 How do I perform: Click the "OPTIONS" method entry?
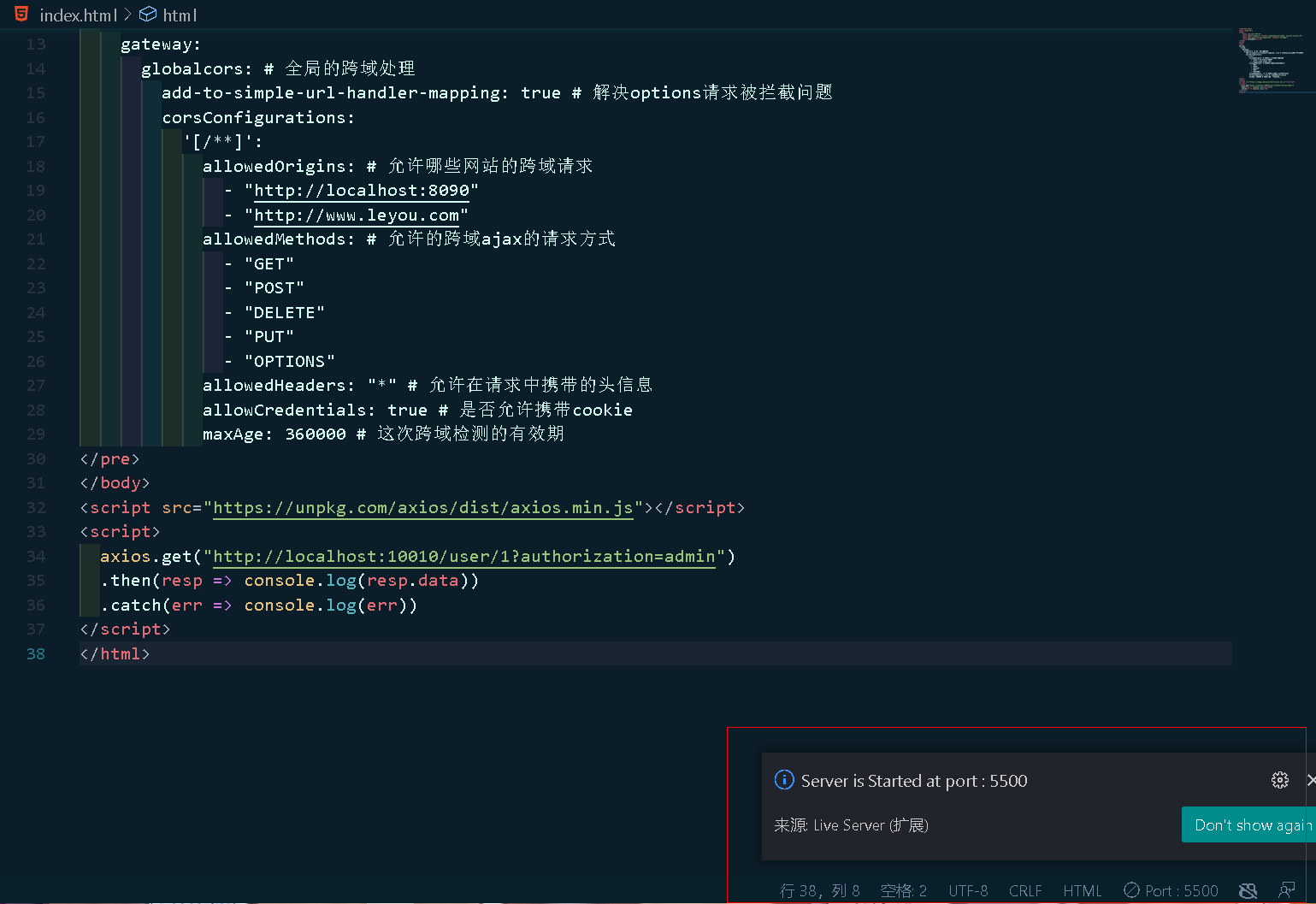click(x=290, y=361)
